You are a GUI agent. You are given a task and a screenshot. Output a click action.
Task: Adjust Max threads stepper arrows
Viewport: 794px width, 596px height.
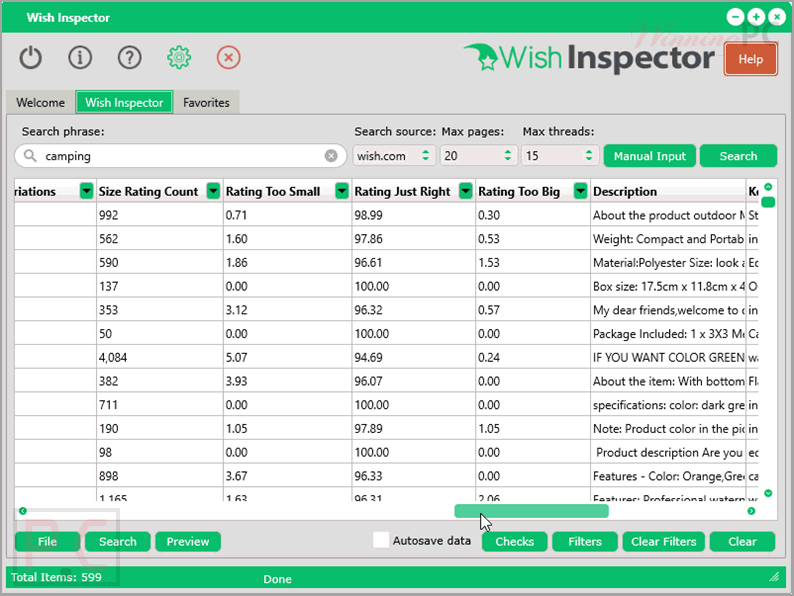coord(589,155)
